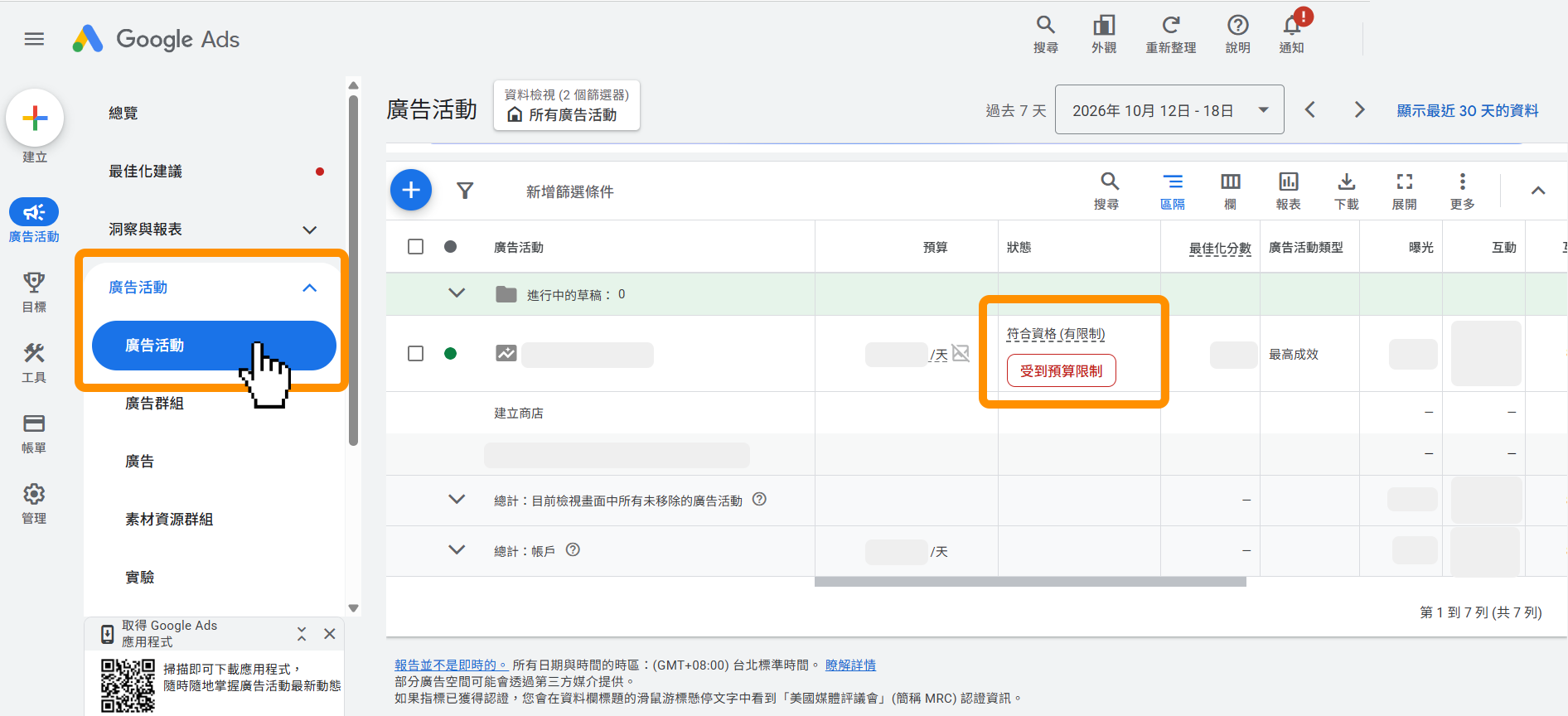Click the blue add campaign plus button
This screenshot has height=716, width=1568.
[x=411, y=191]
